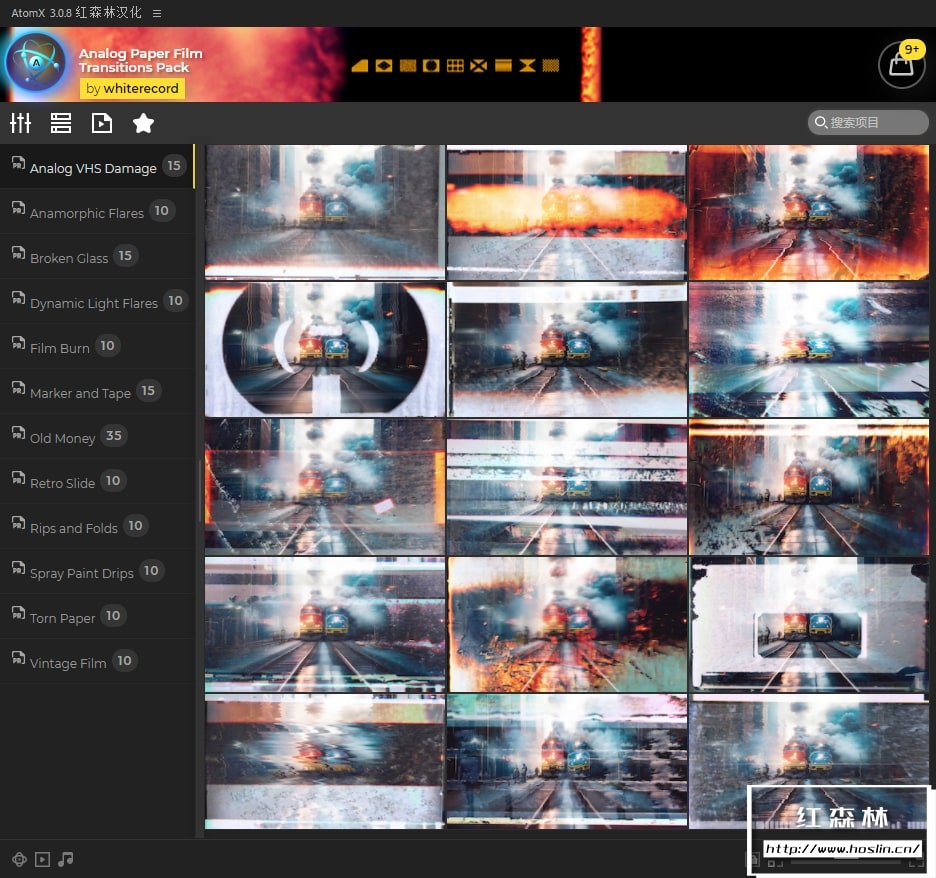
Task: Open the Anamorphic Flares category
Action: click(x=97, y=211)
